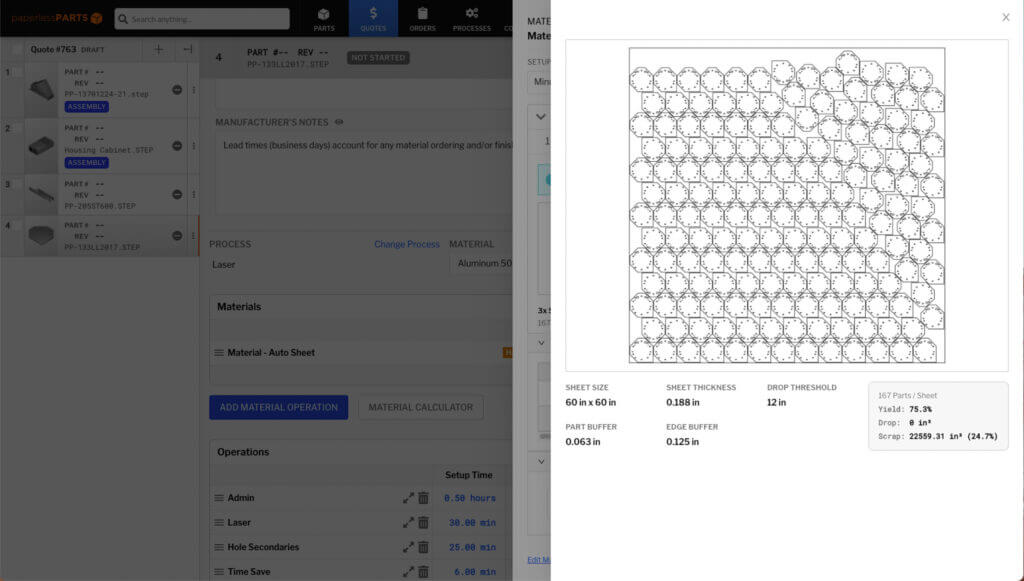Expand the chevron section in the side panel
1024x581 pixels.
click(x=541, y=117)
